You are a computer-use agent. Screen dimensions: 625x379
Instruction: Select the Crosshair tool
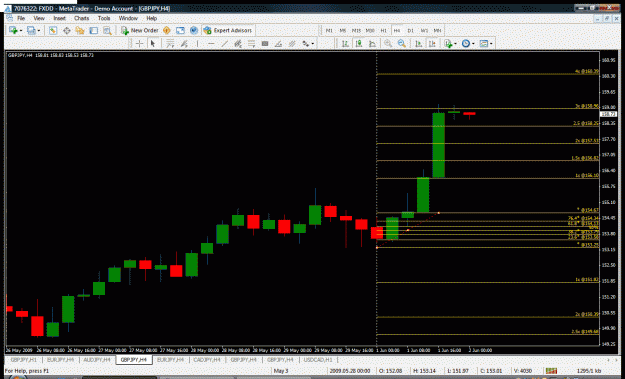click(x=140, y=43)
